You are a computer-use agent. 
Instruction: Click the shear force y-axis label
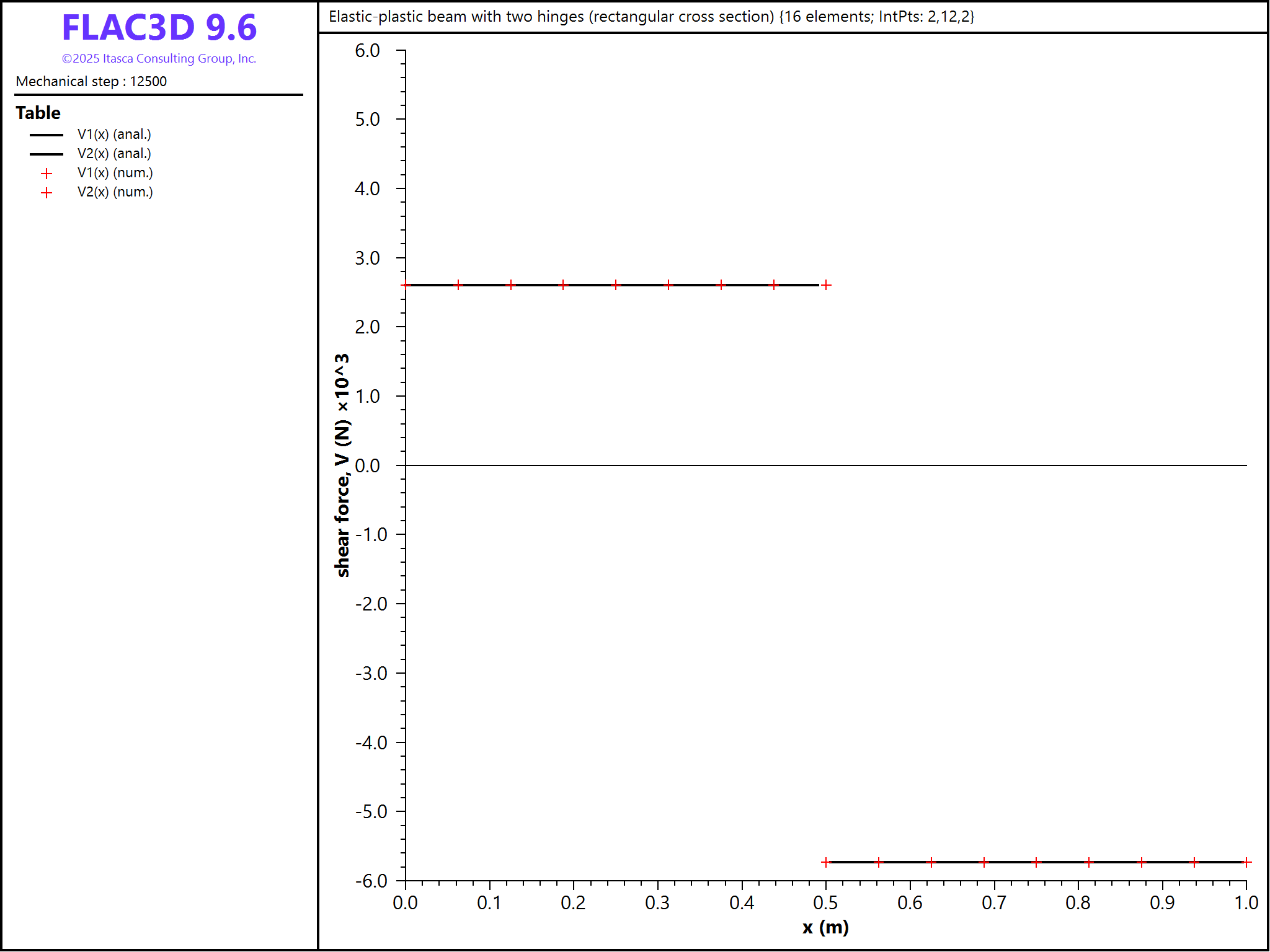click(342, 465)
